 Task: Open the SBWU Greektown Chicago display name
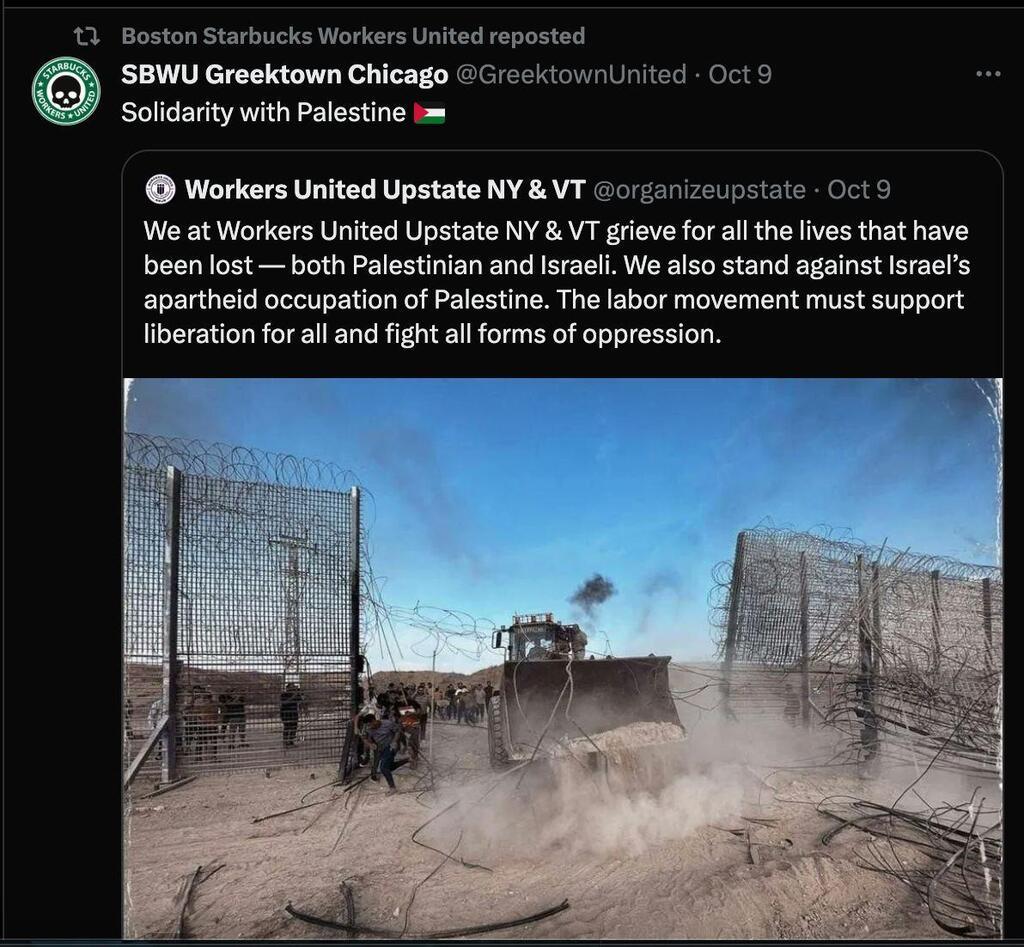(x=285, y=74)
